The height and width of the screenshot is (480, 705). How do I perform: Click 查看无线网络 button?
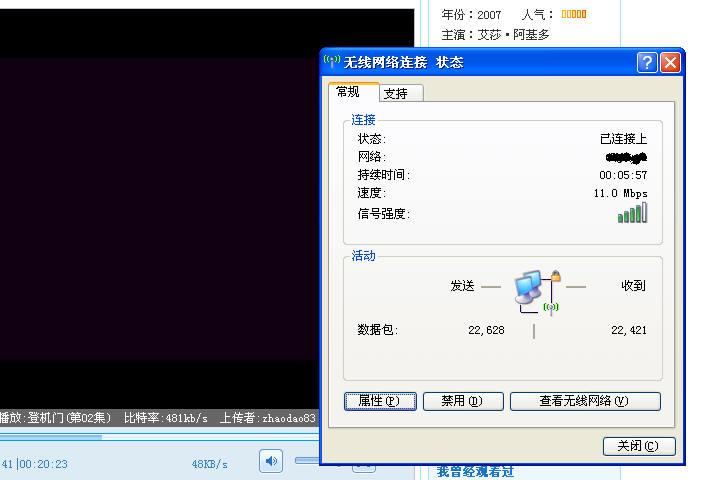585,401
